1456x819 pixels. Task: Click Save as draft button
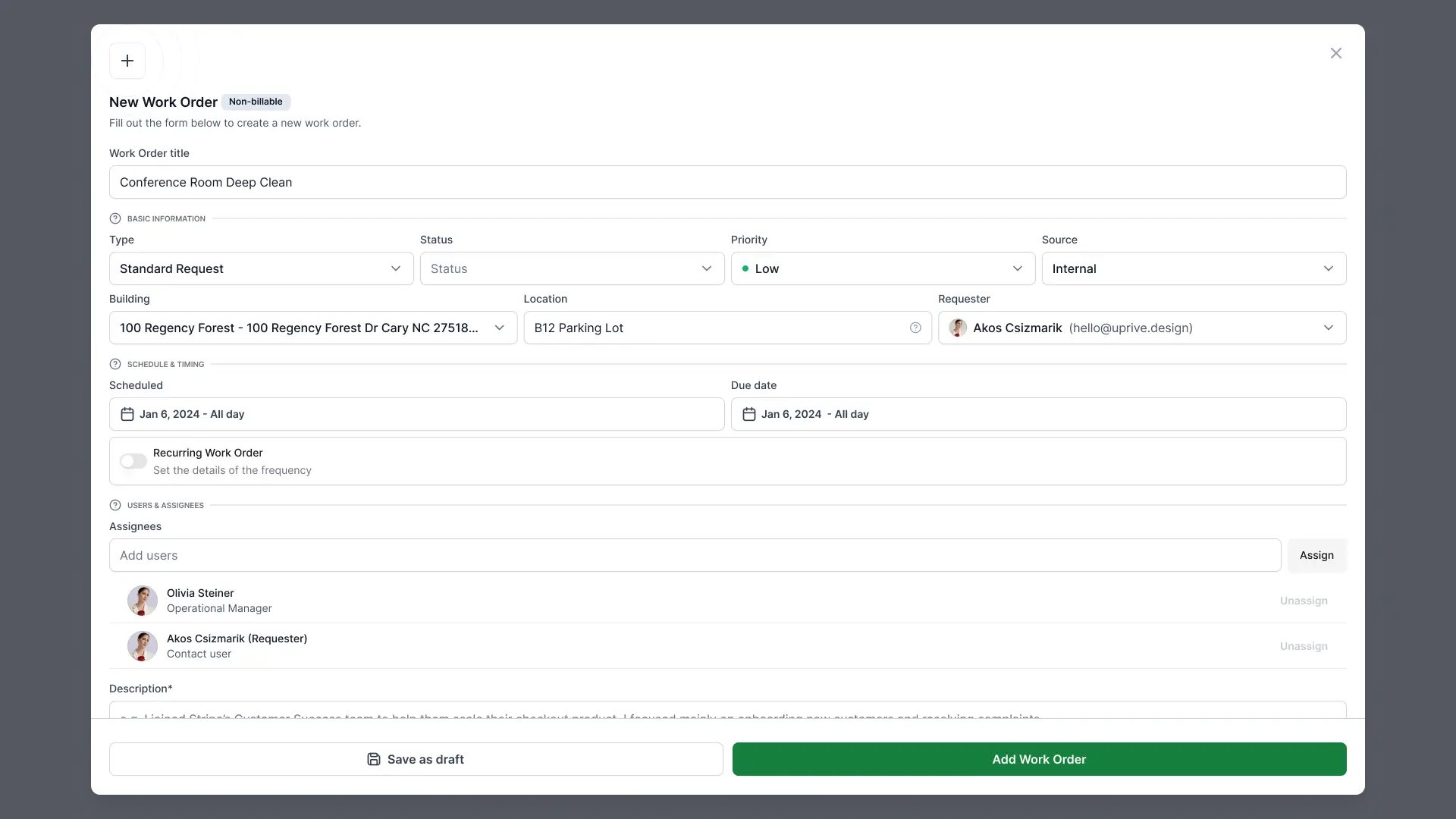[x=416, y=759]
